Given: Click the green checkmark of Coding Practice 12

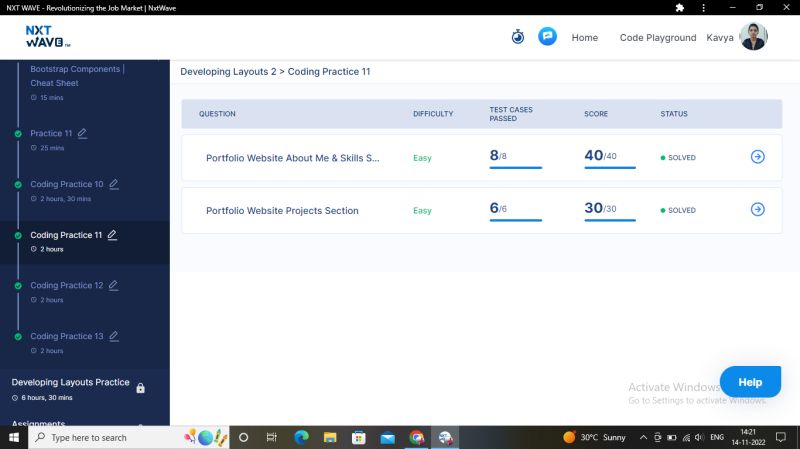Looking at the screenshot, I should (18, 286).
